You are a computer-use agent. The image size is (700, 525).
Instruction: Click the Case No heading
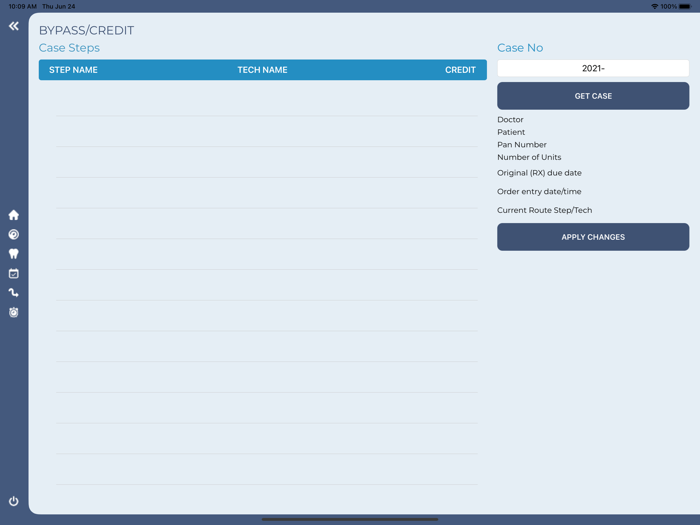pos(520,48)
